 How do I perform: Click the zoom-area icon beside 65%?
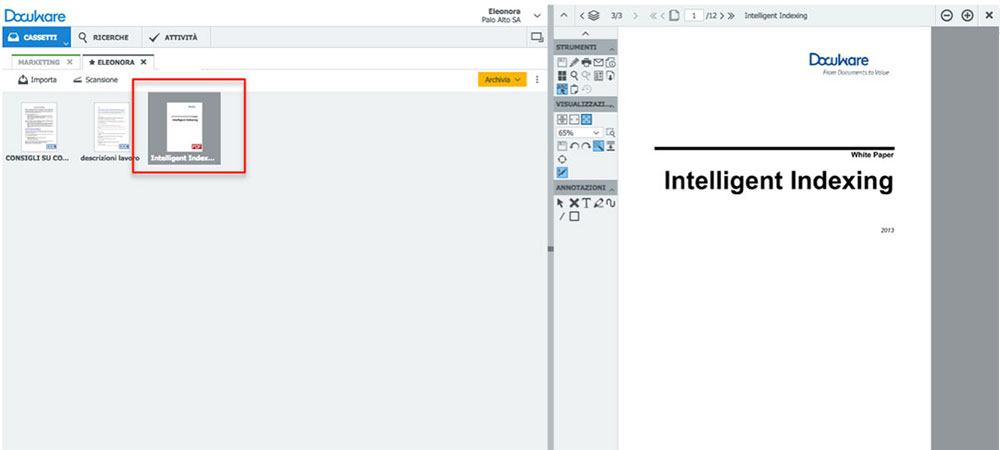click(x=610, y=133)
